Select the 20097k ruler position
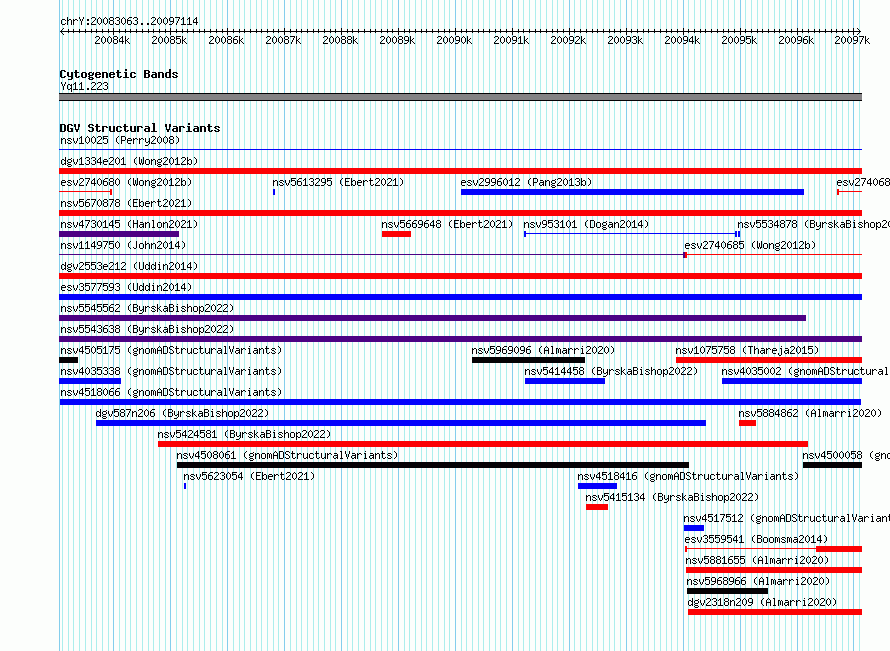The height and width of the screenshot is (651, 890). click(852, 40)
